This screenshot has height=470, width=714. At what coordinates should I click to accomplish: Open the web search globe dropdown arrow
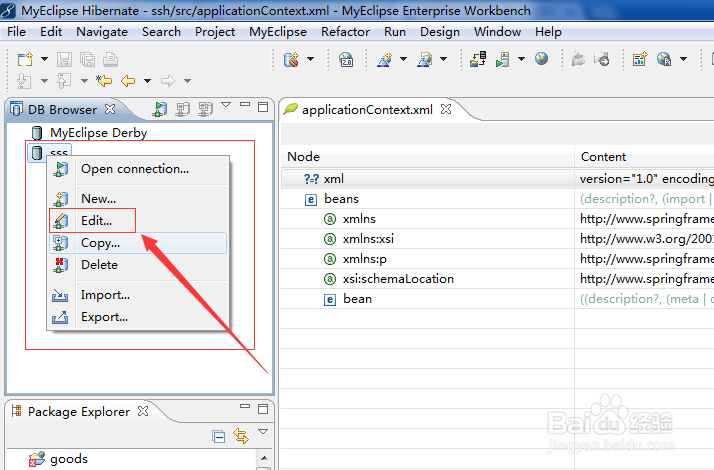click(x=683, y=59)
